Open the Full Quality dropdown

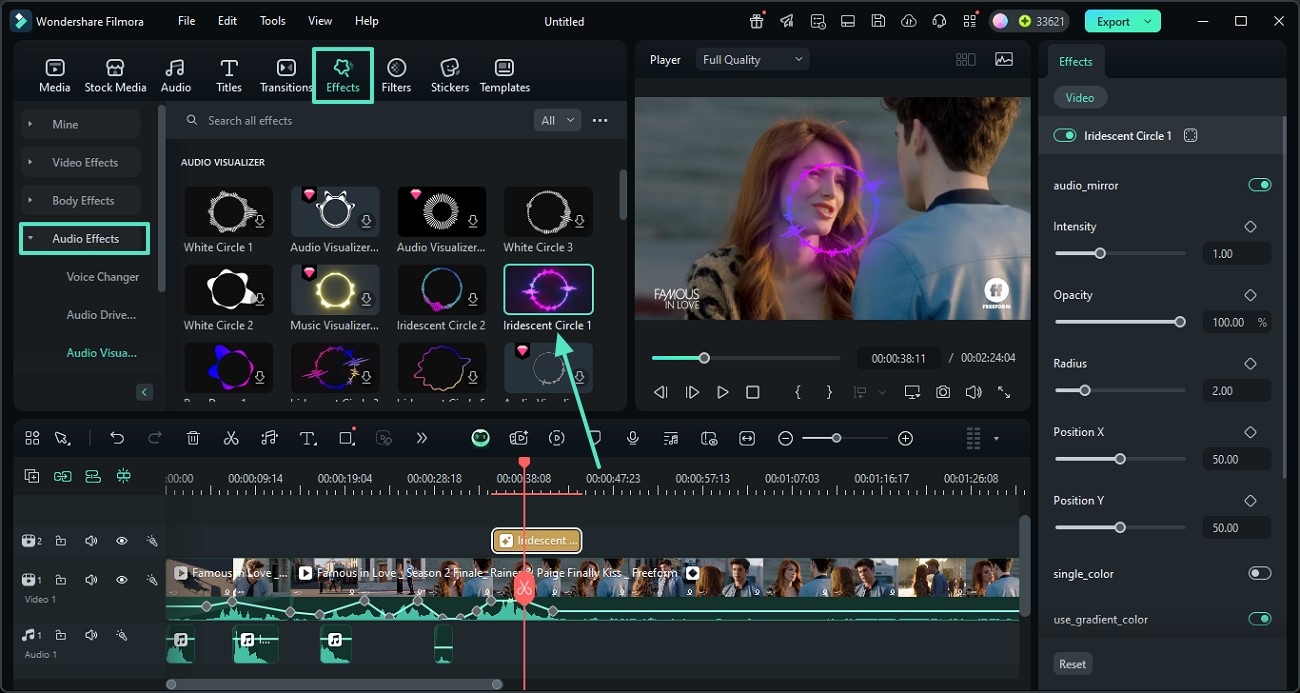click(x=752, y=60)
